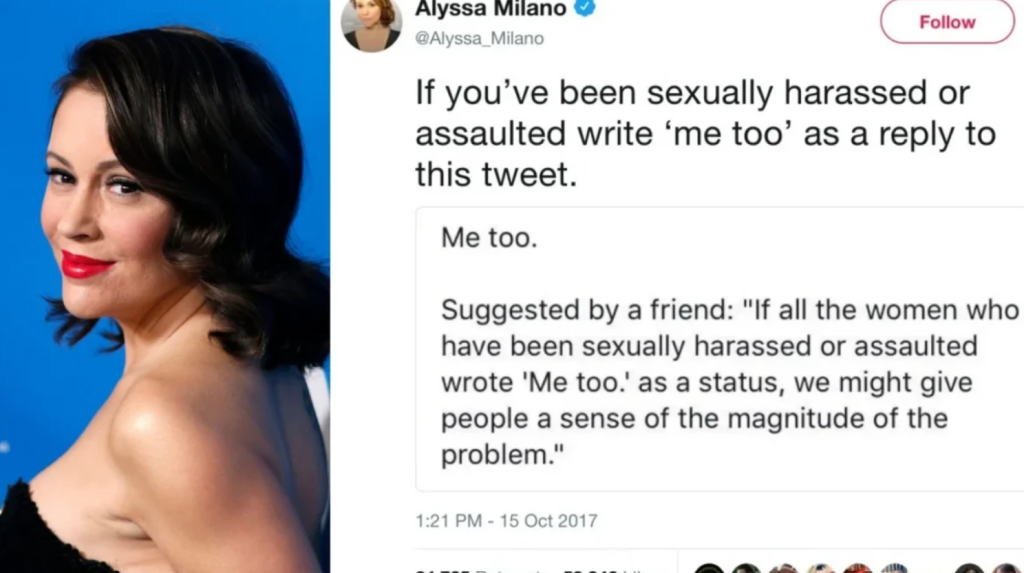
Task: Open the @Alyssa_Milano handle link
Action: pyautogui.click(x=479, y=39)
